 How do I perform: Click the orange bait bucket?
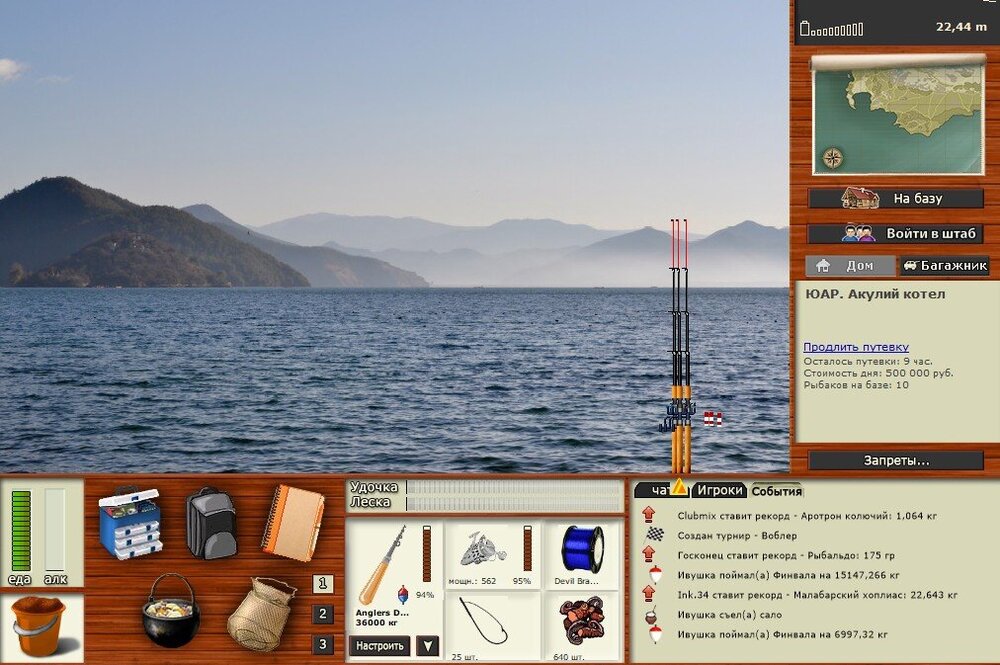point(39,625)
